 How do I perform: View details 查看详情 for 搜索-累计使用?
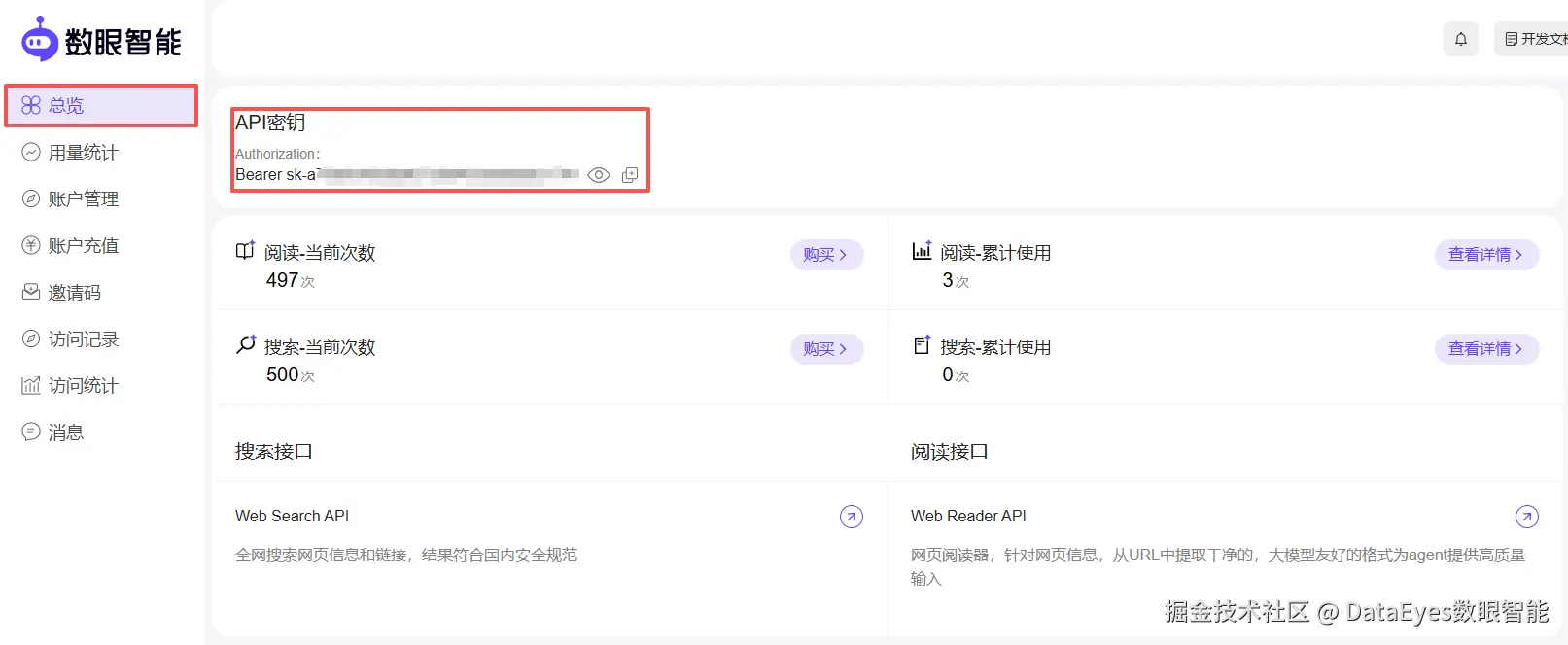tap(1486, 349)
